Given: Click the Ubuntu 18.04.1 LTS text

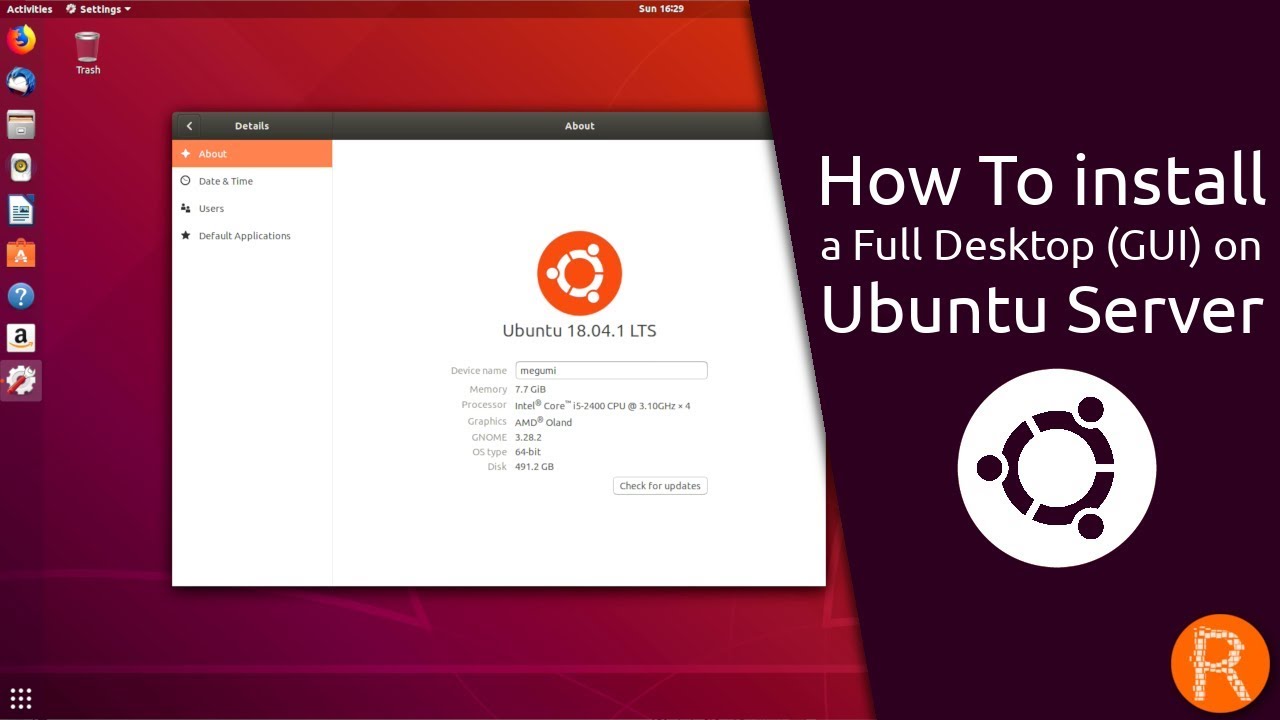Looking at the screenshot, I should coord(579,330).
